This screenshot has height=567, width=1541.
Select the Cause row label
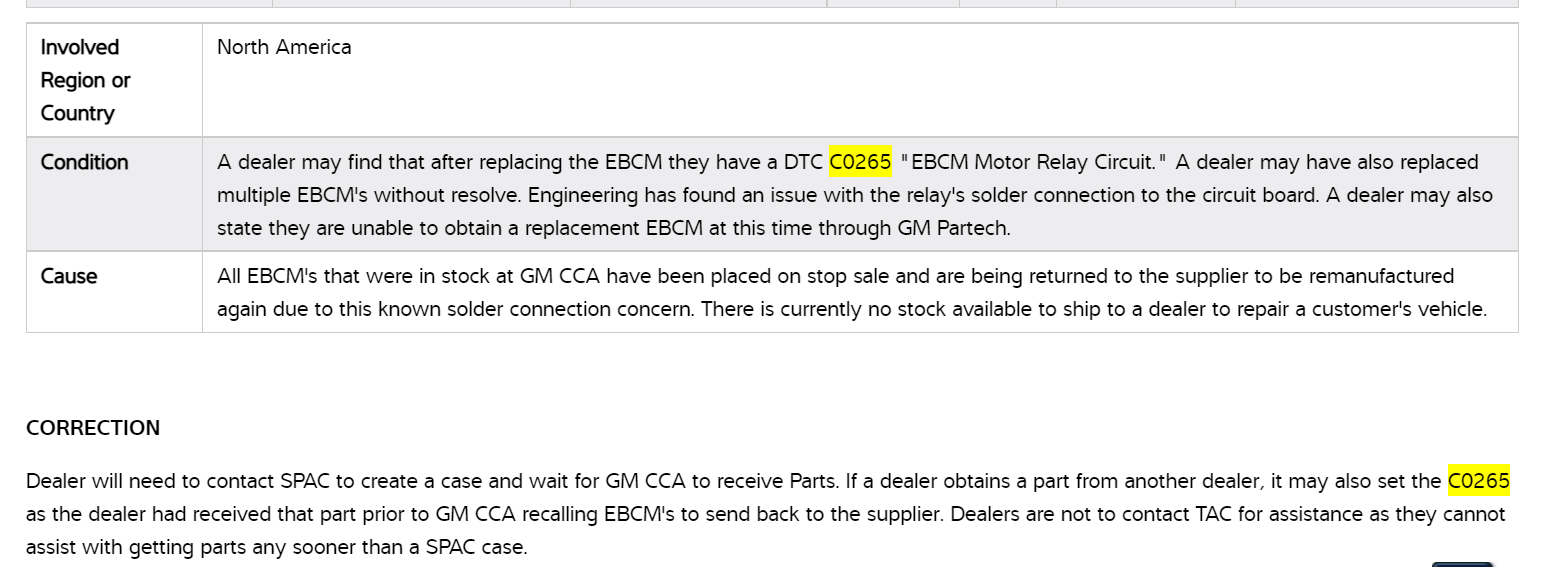coord(69,276)
